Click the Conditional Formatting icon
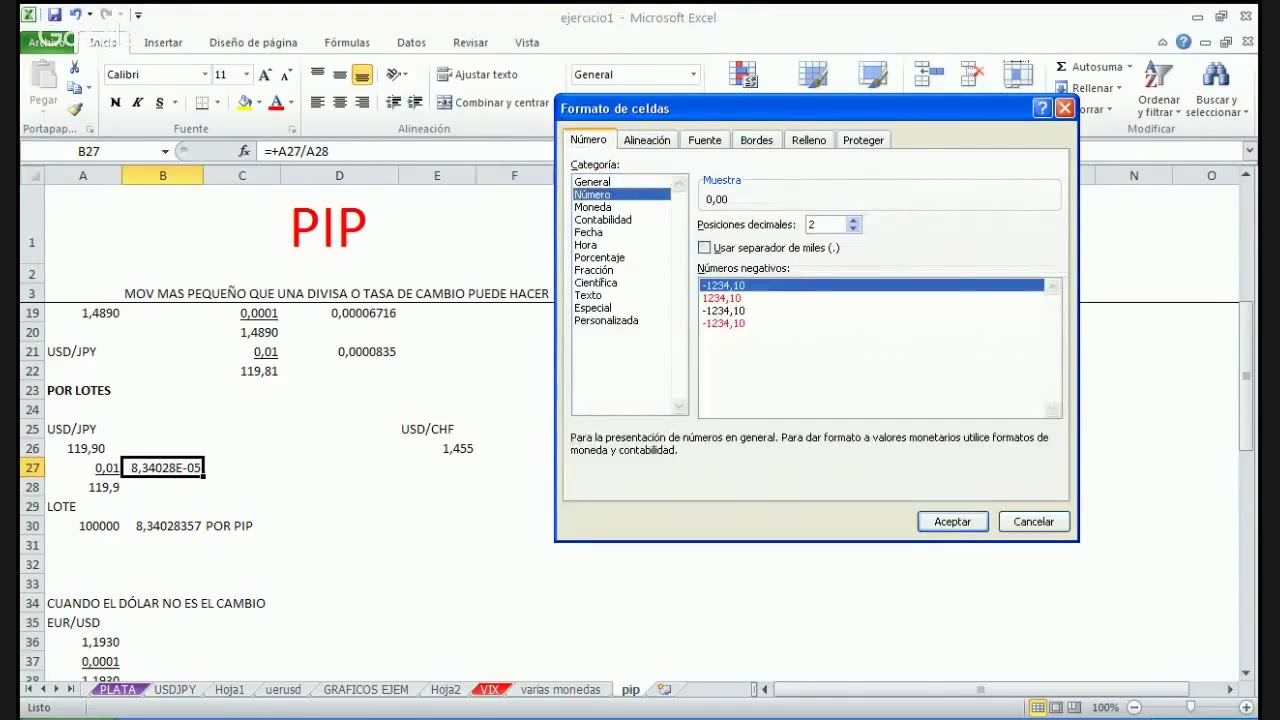 [744, 76]
